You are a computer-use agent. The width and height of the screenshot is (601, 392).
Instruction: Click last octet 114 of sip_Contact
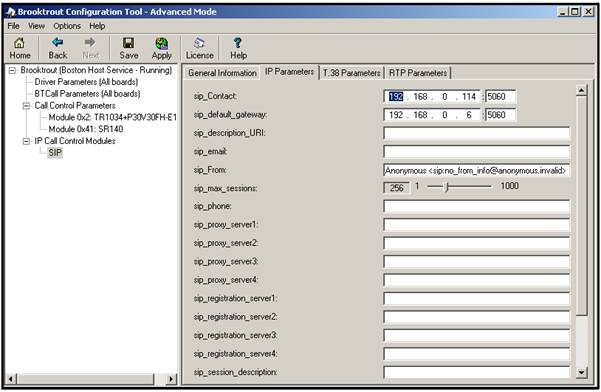pos(468,97)
